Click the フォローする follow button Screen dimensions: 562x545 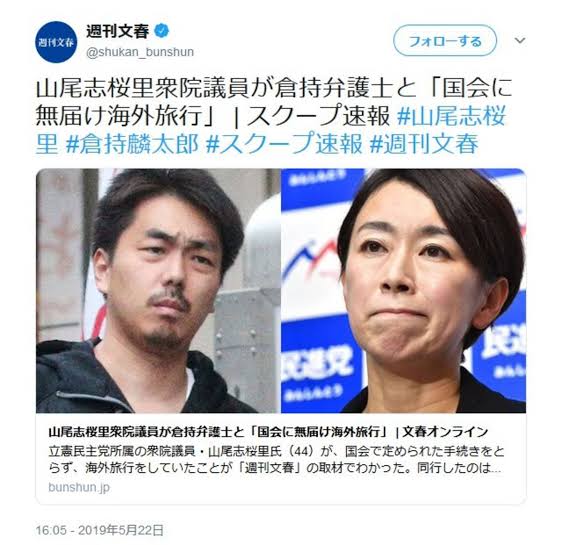tap(445, 40)
